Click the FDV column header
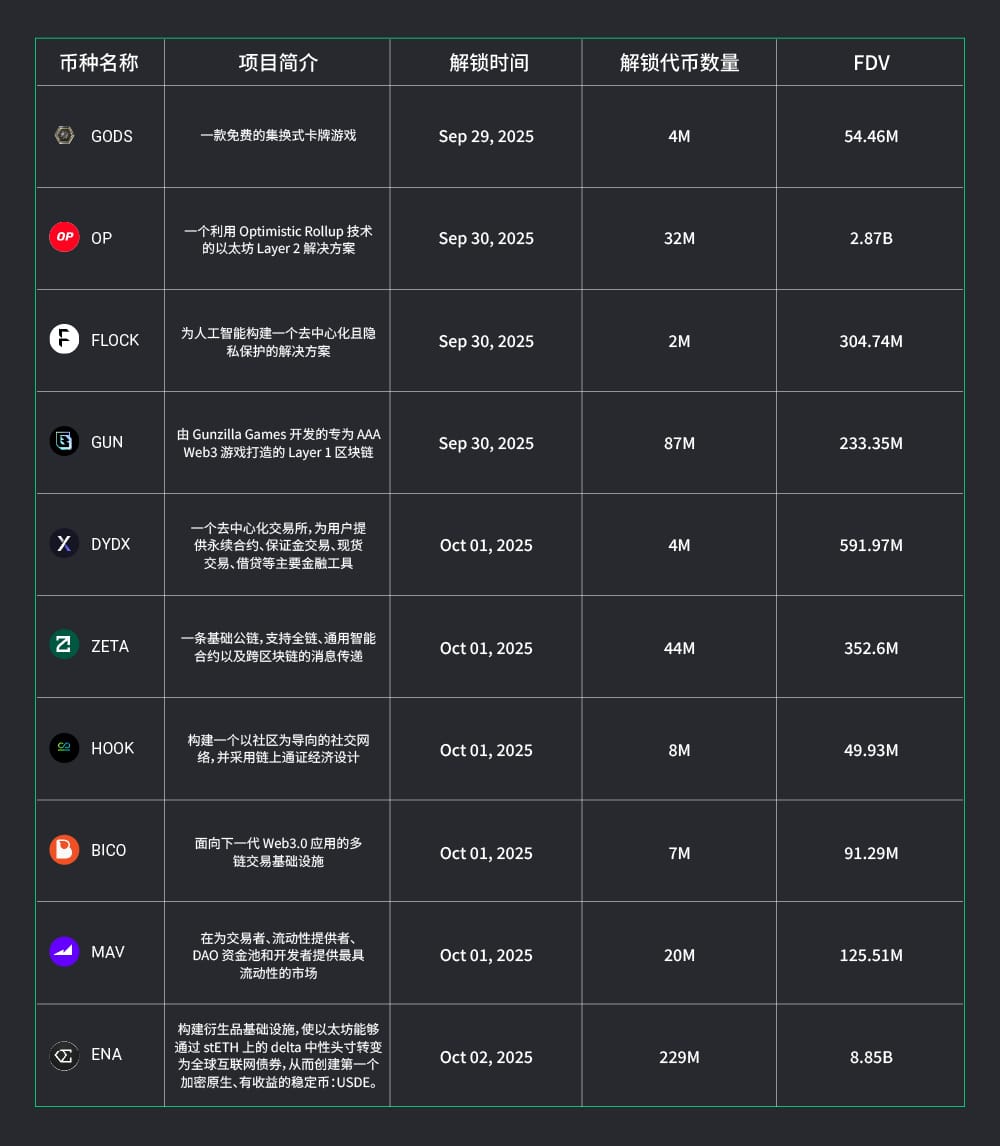The height and width of the screenshot is (1146, 1000). pyautogui.click(x=871, y=63)
